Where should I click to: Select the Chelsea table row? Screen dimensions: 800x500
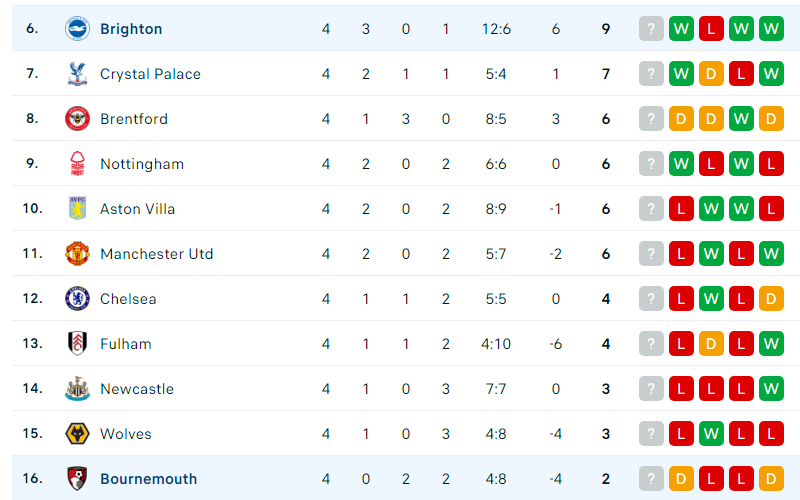[x=406, y=298]
